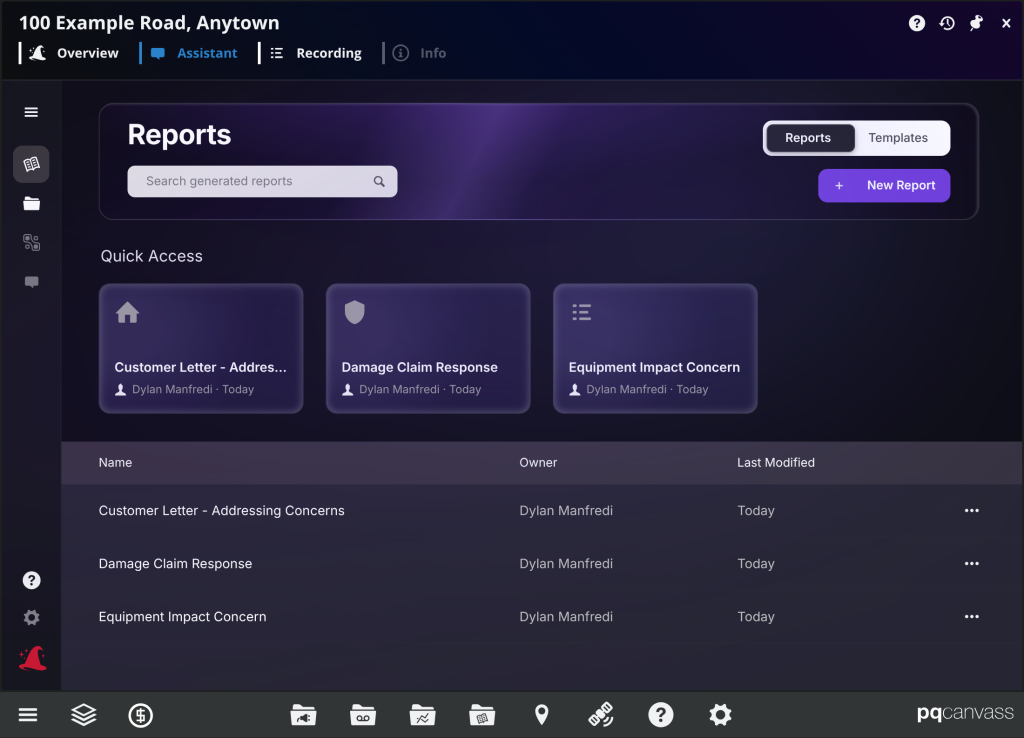The height and width of the screenshot is (738, 1024).
Task: Open bottom toolbar help question mark
Action: coord(661,714)
